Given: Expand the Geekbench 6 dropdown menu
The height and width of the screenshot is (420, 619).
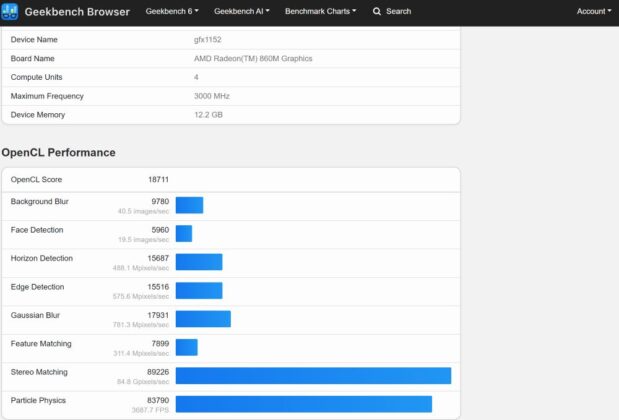Looking at the screenshot, I should (x=172, y=11).
